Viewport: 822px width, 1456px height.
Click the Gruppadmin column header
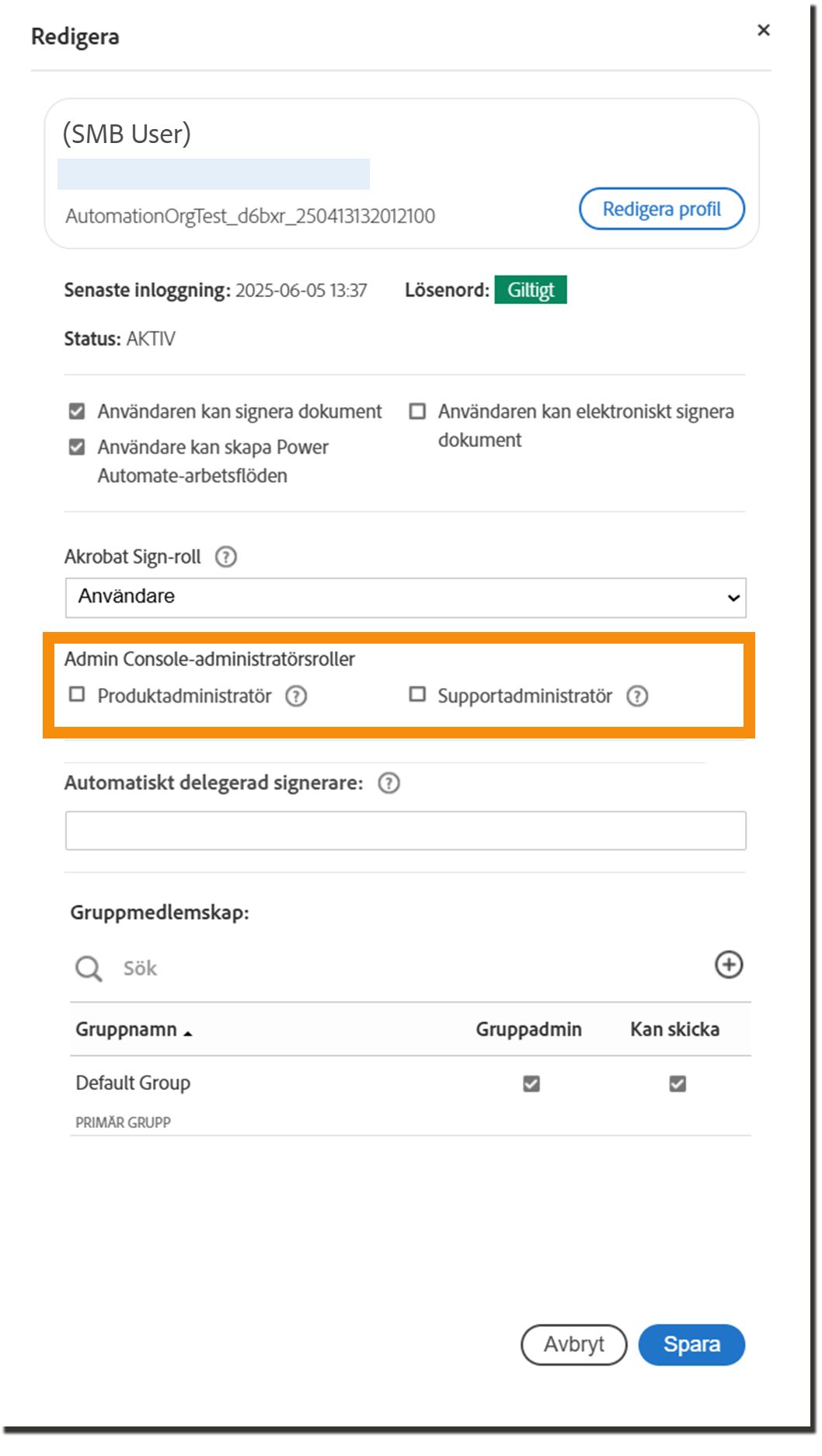528,1029
